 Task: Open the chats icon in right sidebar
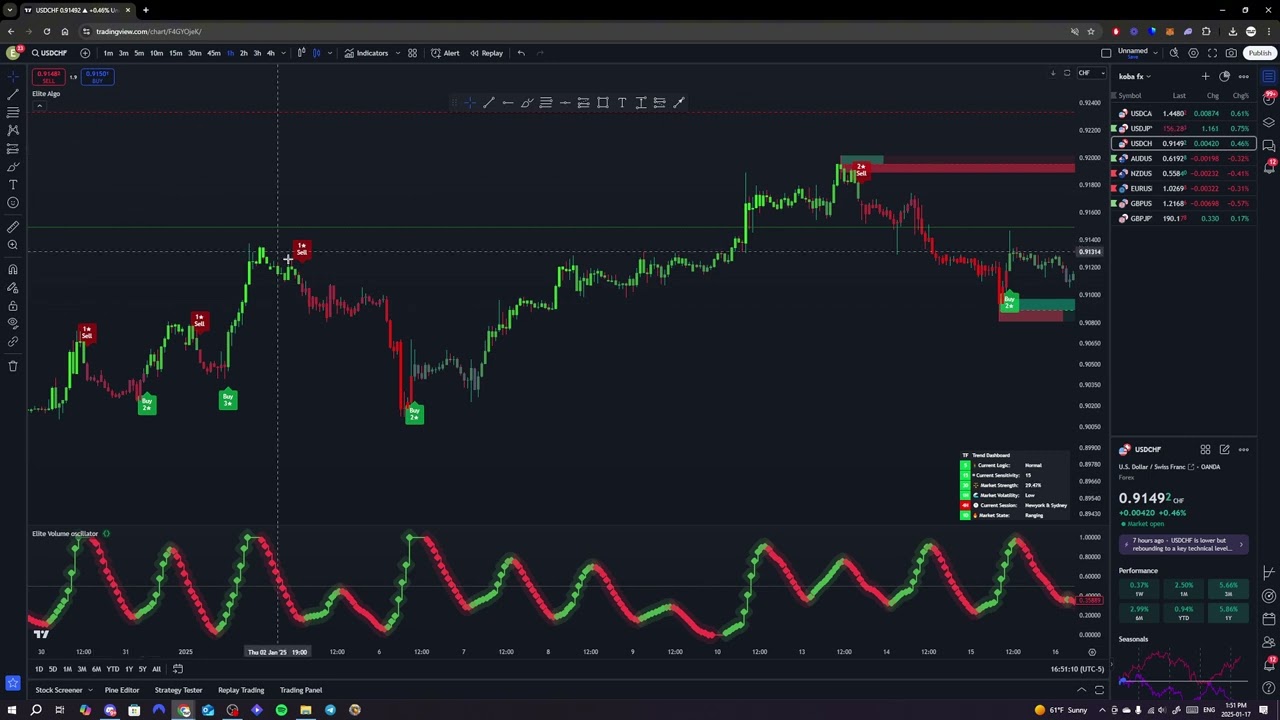tap(1269, 146)
